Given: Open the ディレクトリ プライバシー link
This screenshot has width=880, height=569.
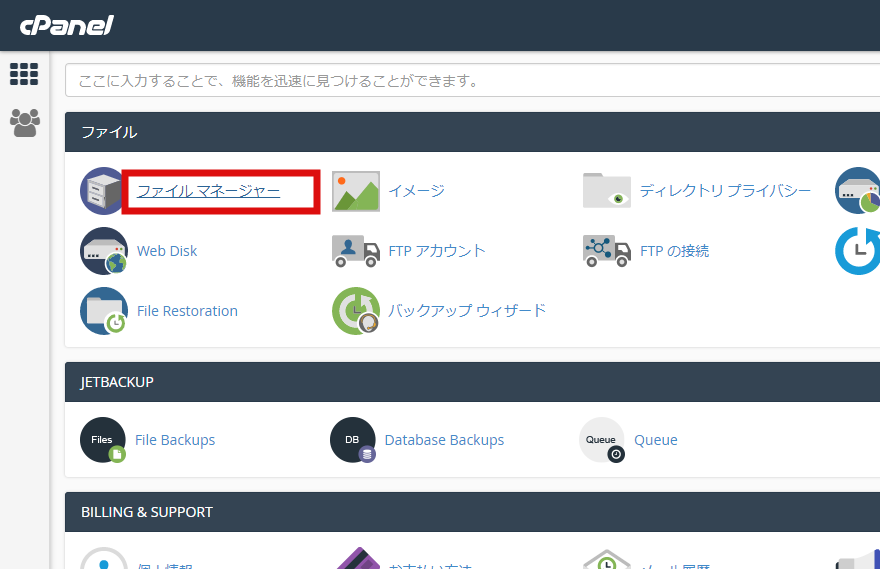Looking at the screenshot, I should tap(725, 191).
